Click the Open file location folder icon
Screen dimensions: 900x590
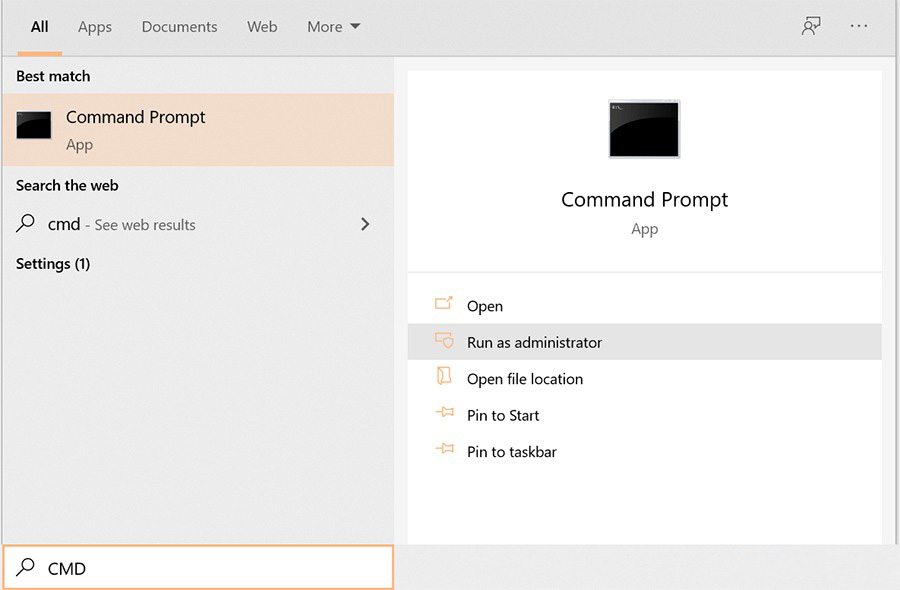(x=444, y=376)
